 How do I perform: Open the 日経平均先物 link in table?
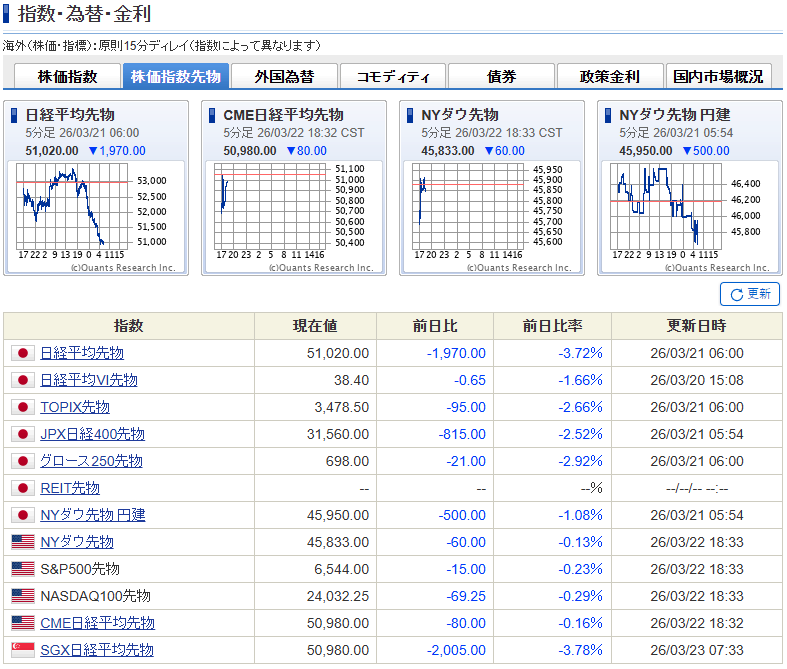click(82, 353)
